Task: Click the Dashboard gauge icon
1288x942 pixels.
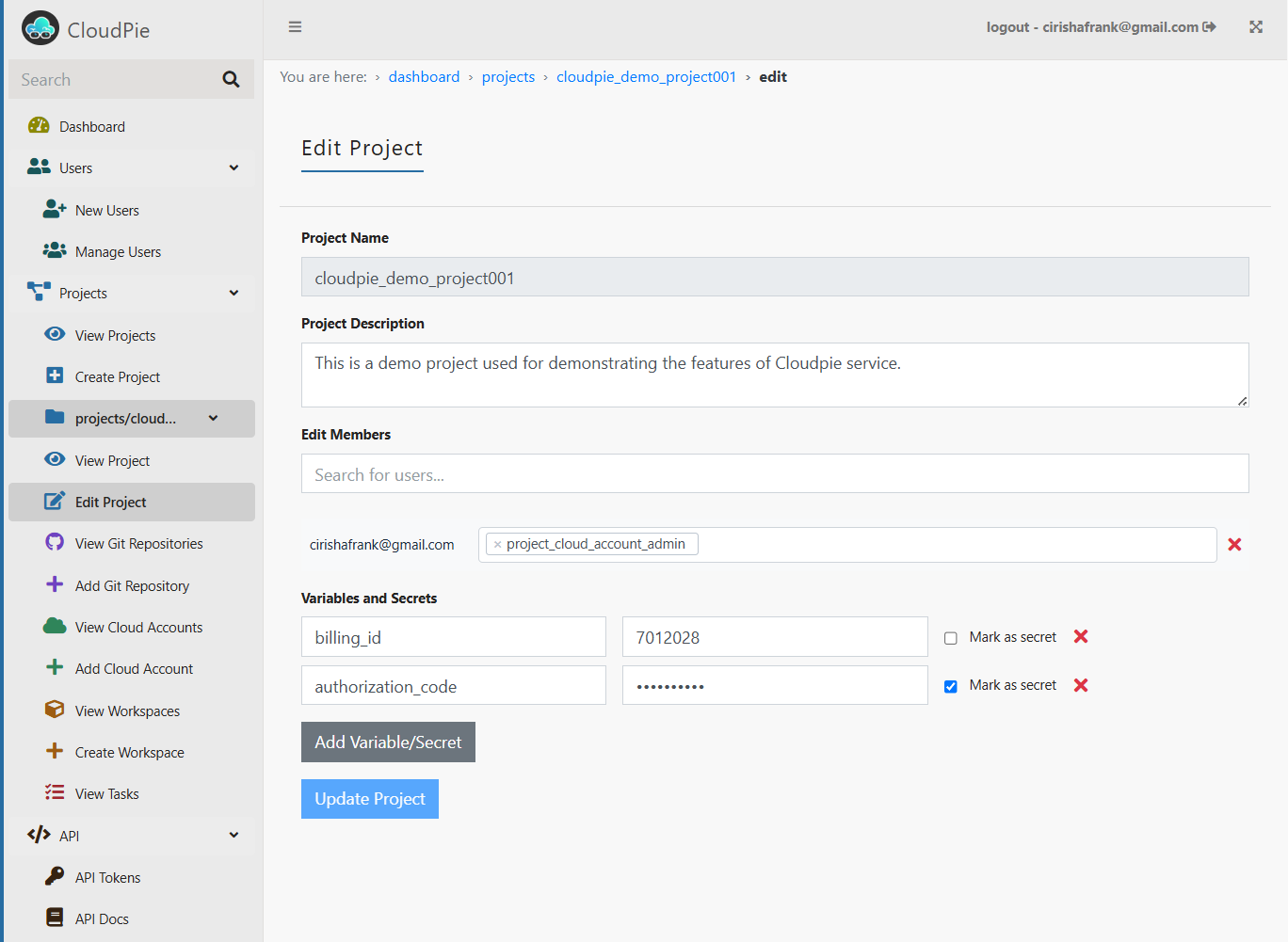Action: coord(39,125)
